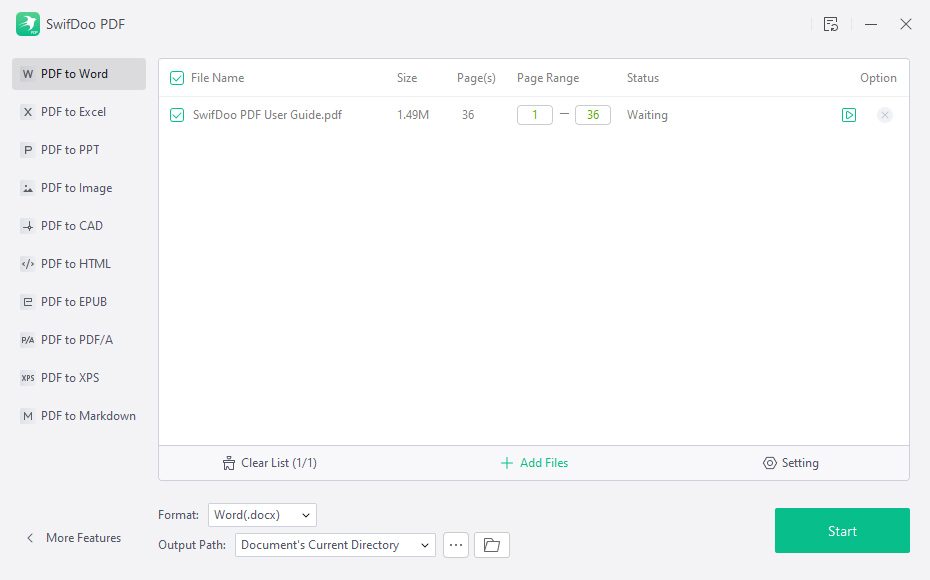Switch to PDF to PDF/A
The height and width of the screenshot is (580, 930).
click(x=79, y=340)
